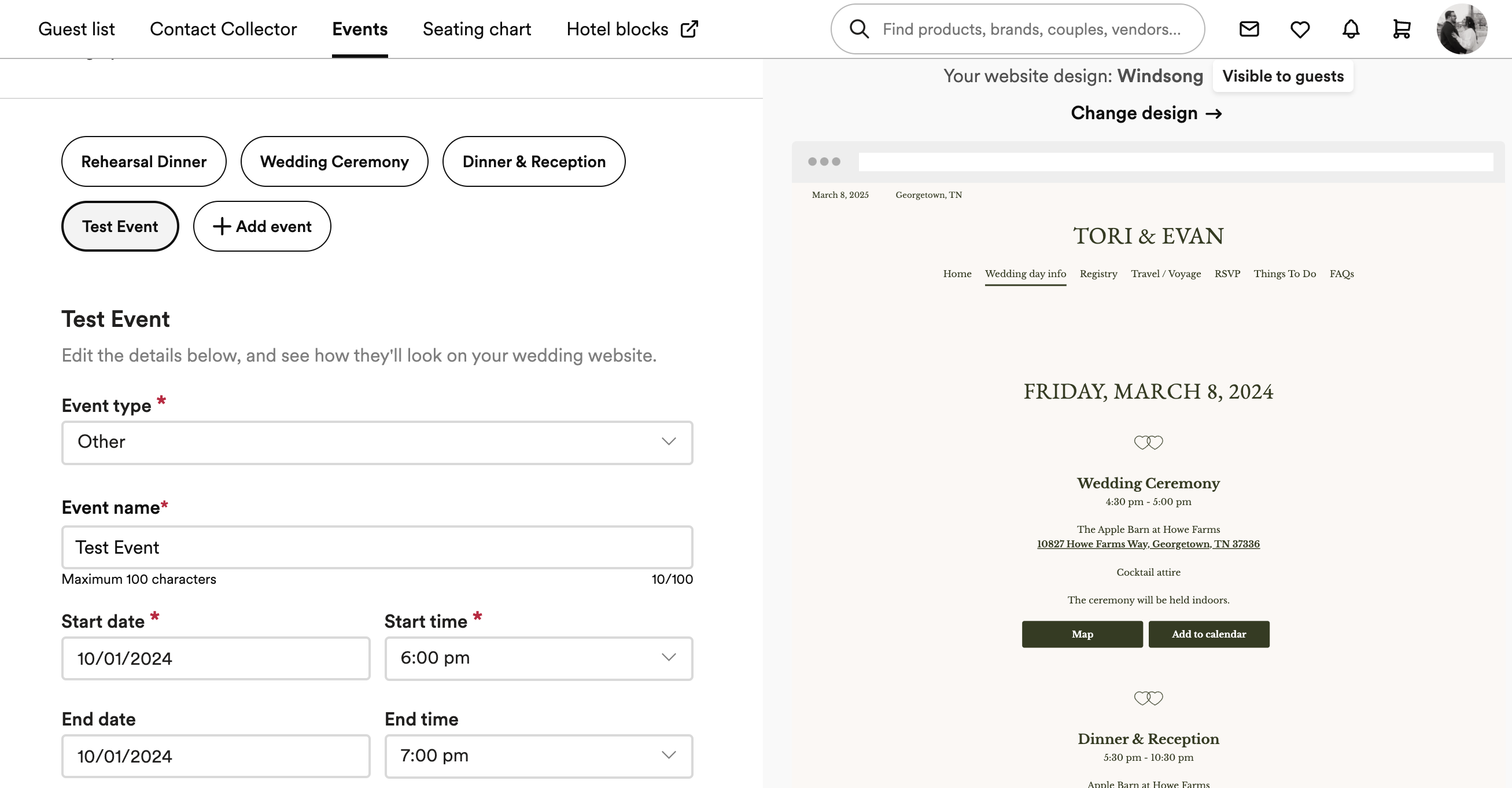Click the heart/favorites icon
The image size is (1512, 788).
click(1300, 29)
